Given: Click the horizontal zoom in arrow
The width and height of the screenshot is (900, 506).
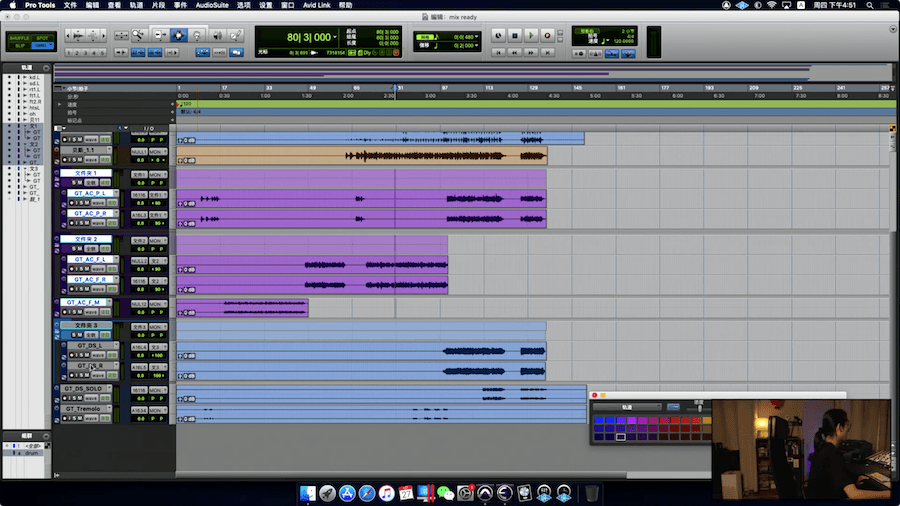Looking at the screenshot, I should (x=104, y=36).
